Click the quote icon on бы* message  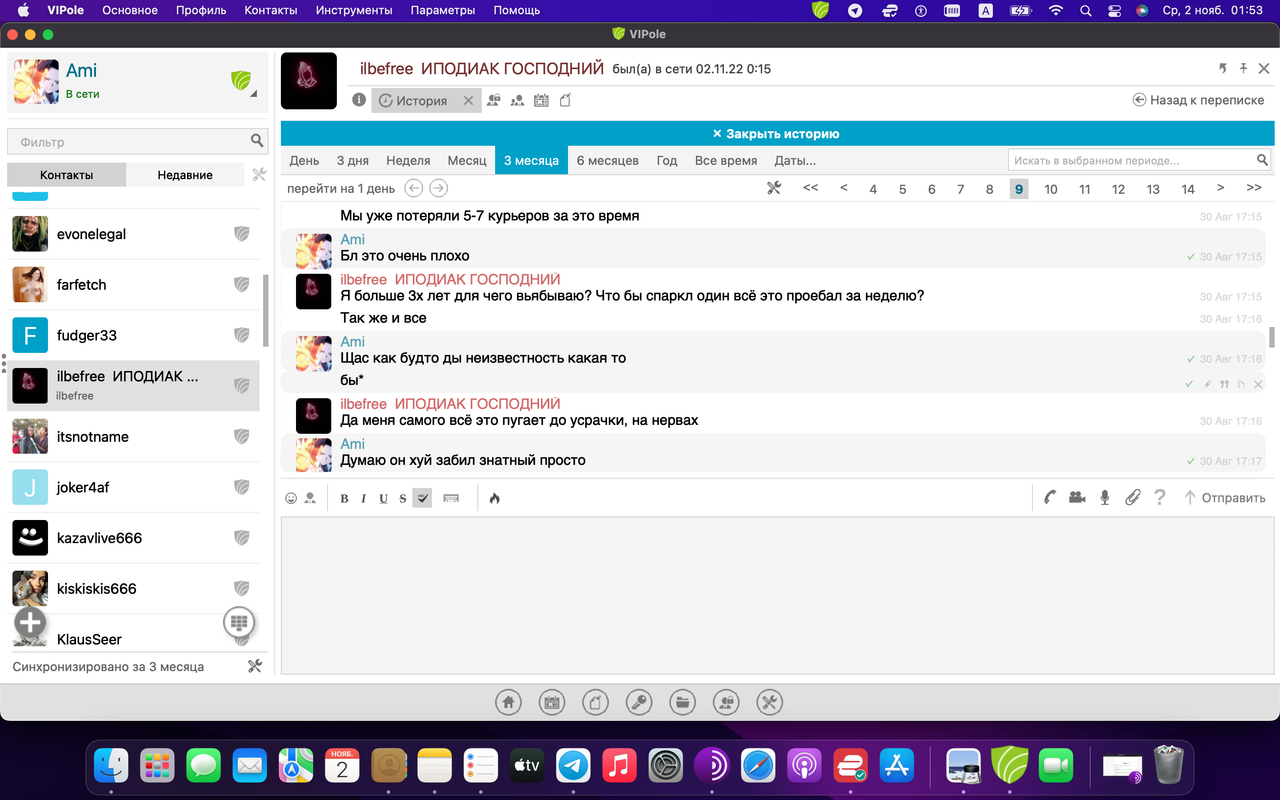pos(1224,384)
